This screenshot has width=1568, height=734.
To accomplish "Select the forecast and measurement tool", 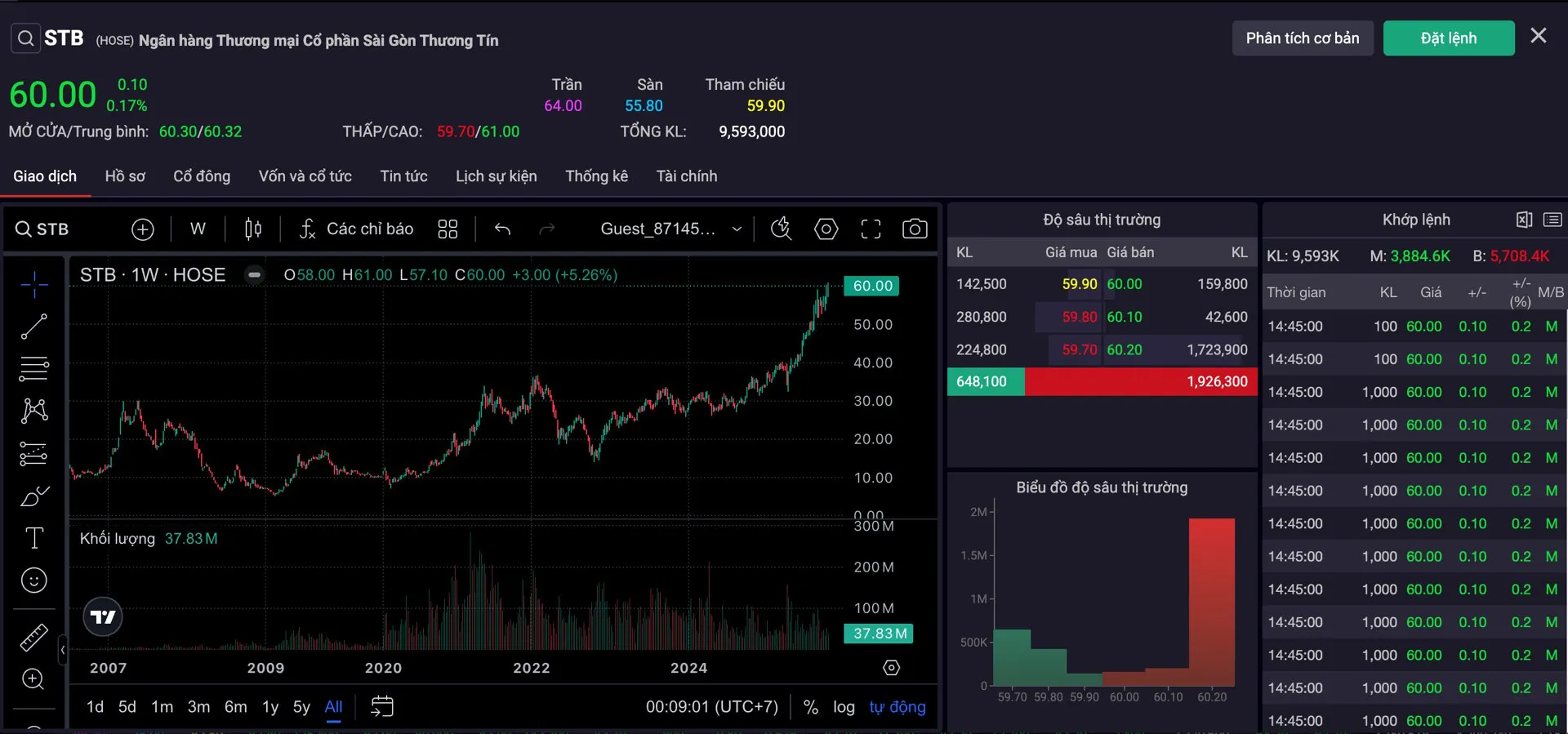I will (33, 453).
